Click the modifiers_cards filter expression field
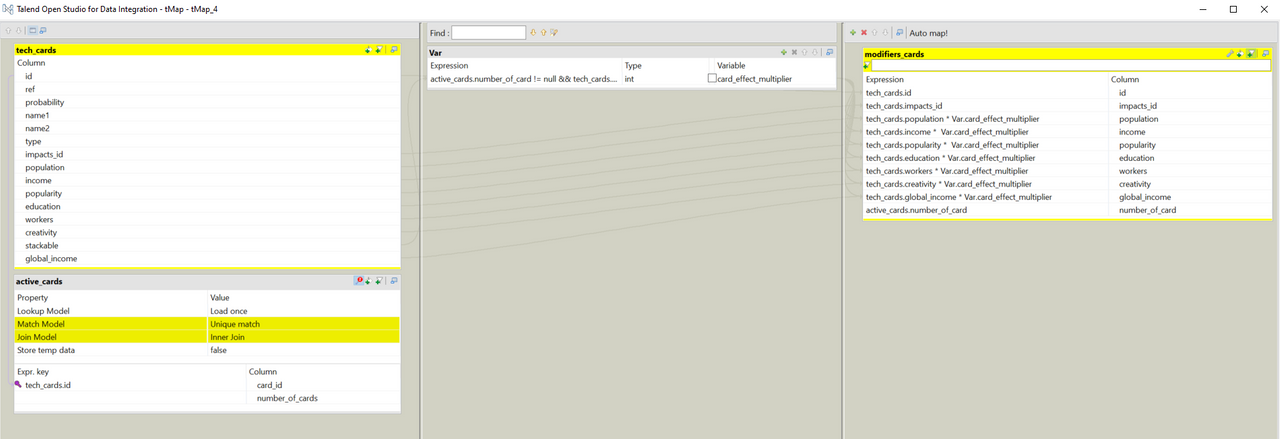The image size is (1280, 439). [1070, 66]
